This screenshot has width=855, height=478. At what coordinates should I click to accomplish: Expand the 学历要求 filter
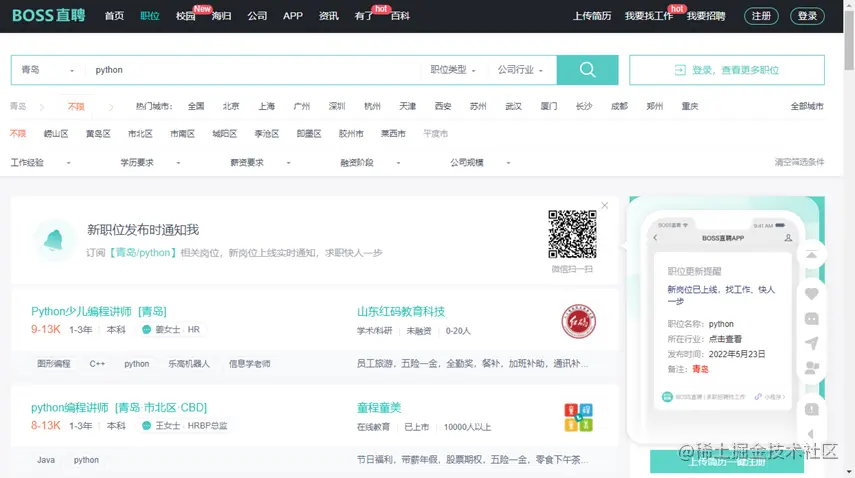tap(150, 162)
